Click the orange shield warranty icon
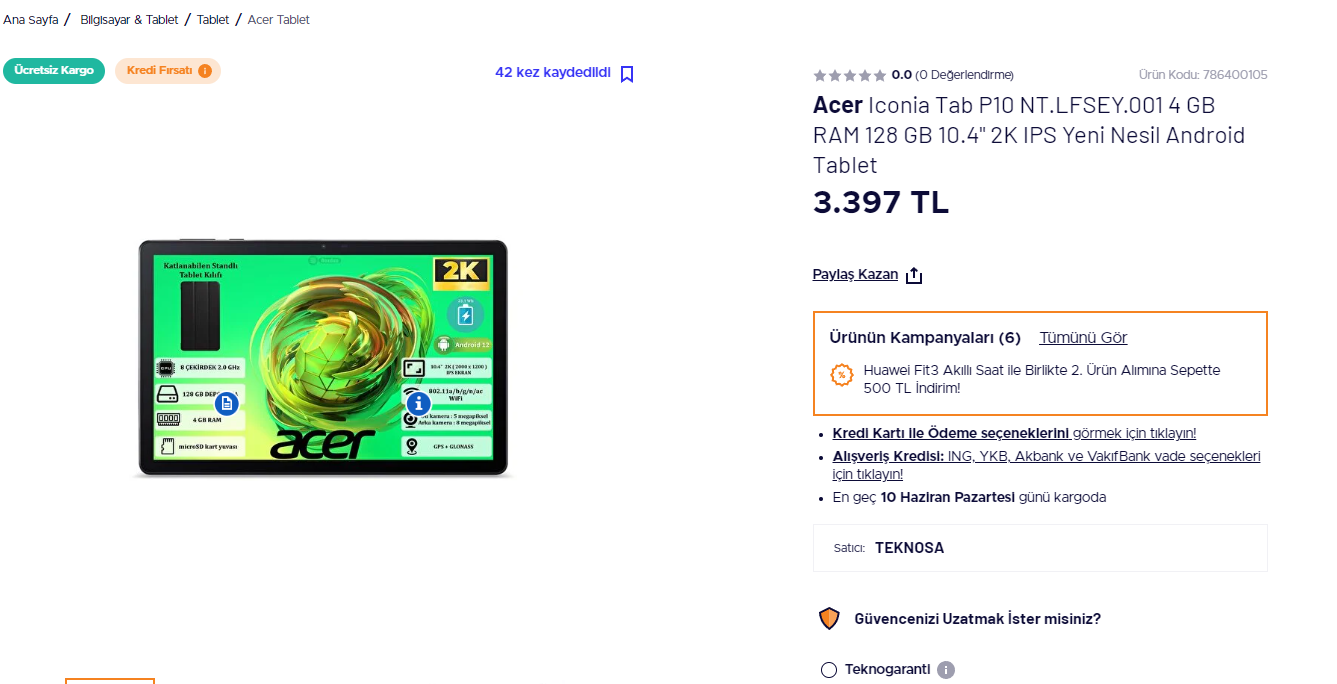The width and height of the screenshot is (1337, 684). click(x=829, y=619)
